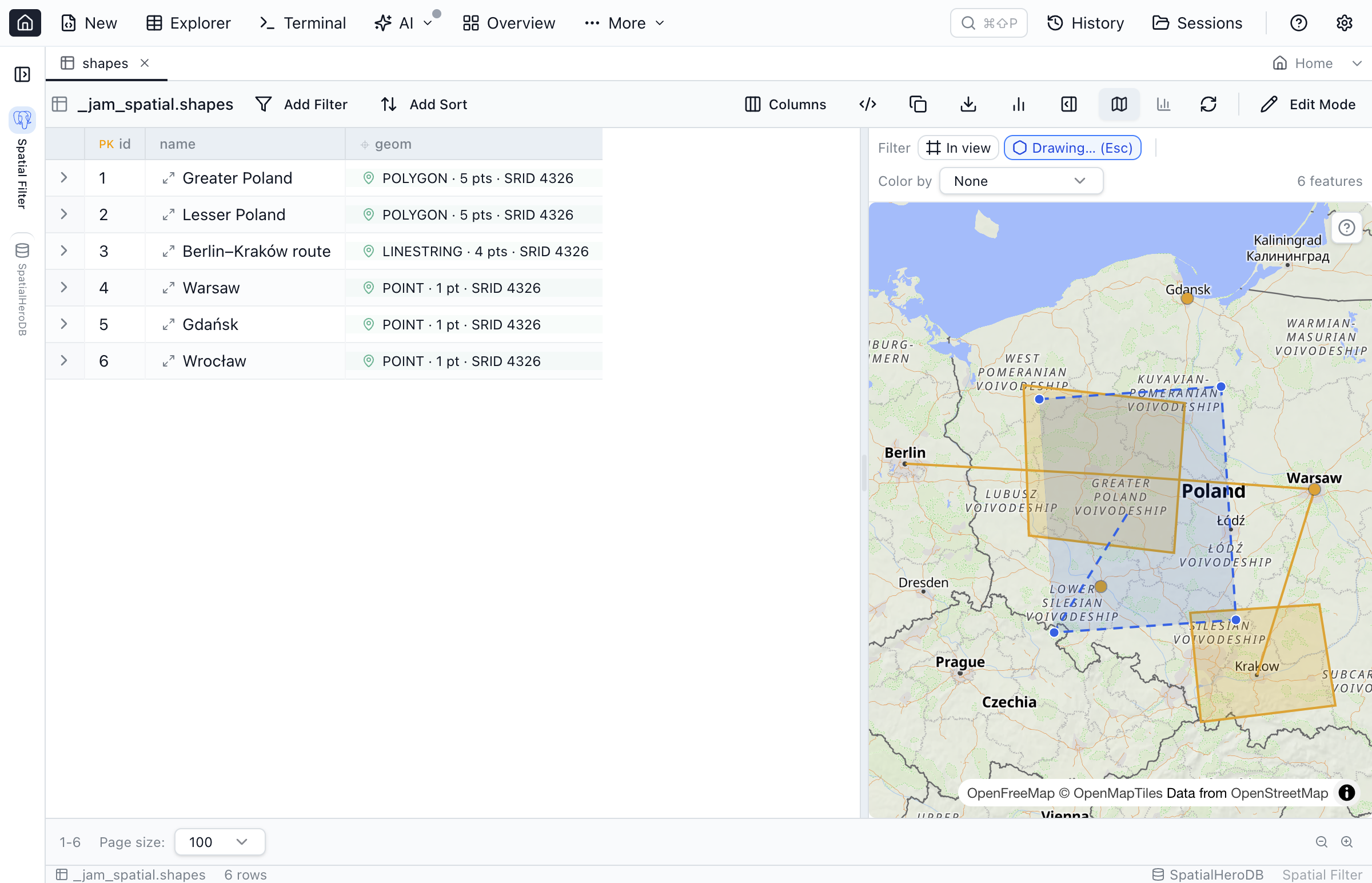Click the download export icon
This screenshot has height=883, width=1372.
[x=968, y=104]
